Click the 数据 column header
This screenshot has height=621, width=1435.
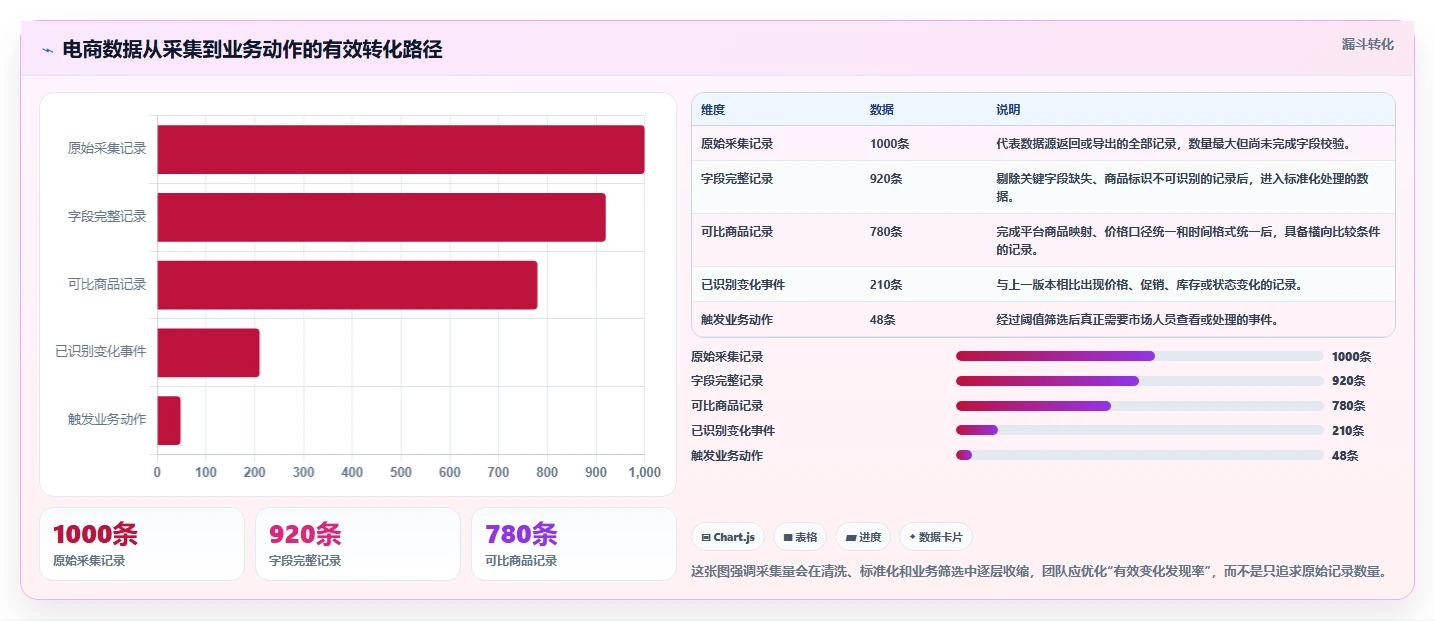tap(882, 109)
